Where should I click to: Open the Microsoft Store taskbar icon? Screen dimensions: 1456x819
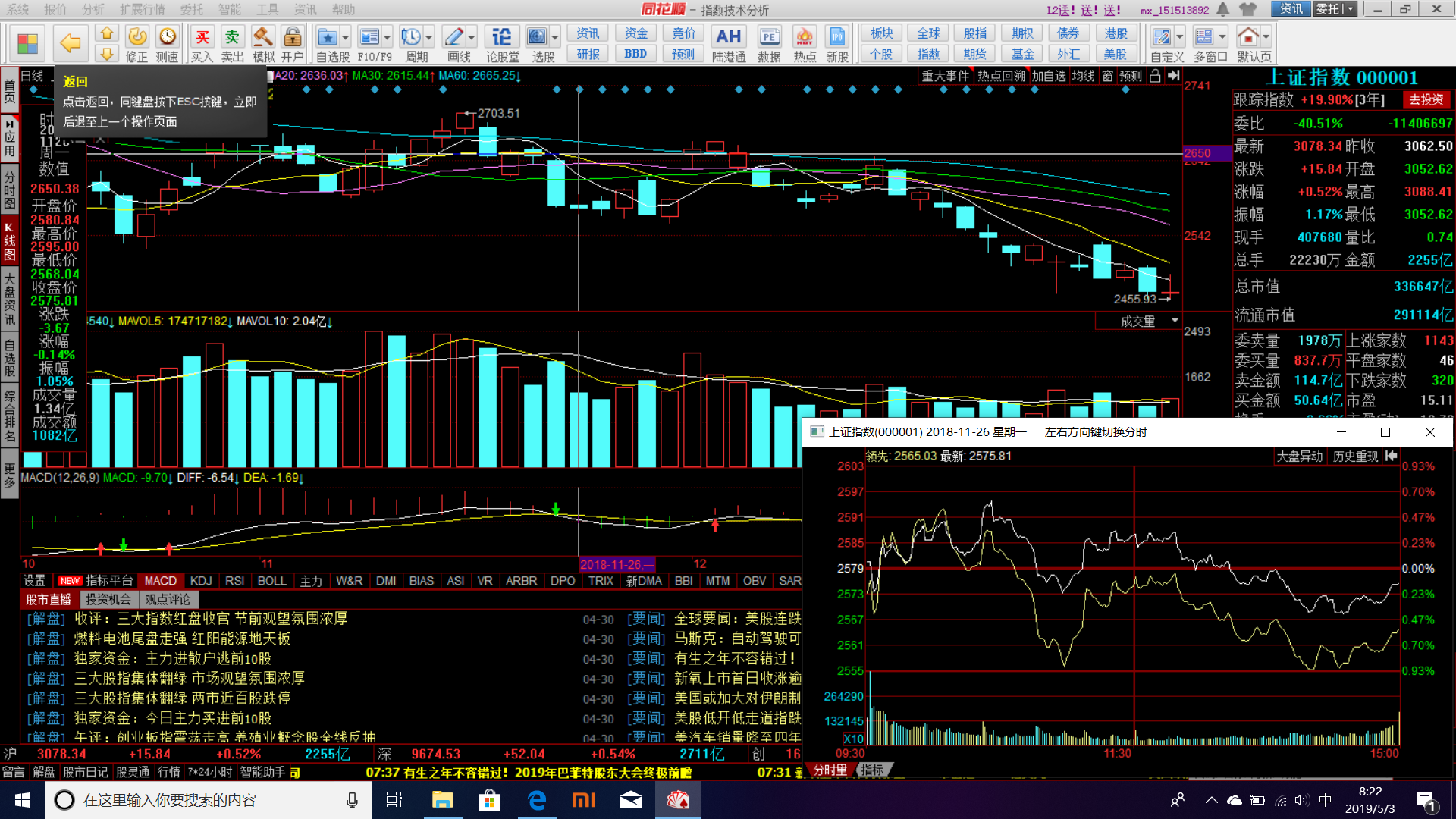click(x=489, y=800)
